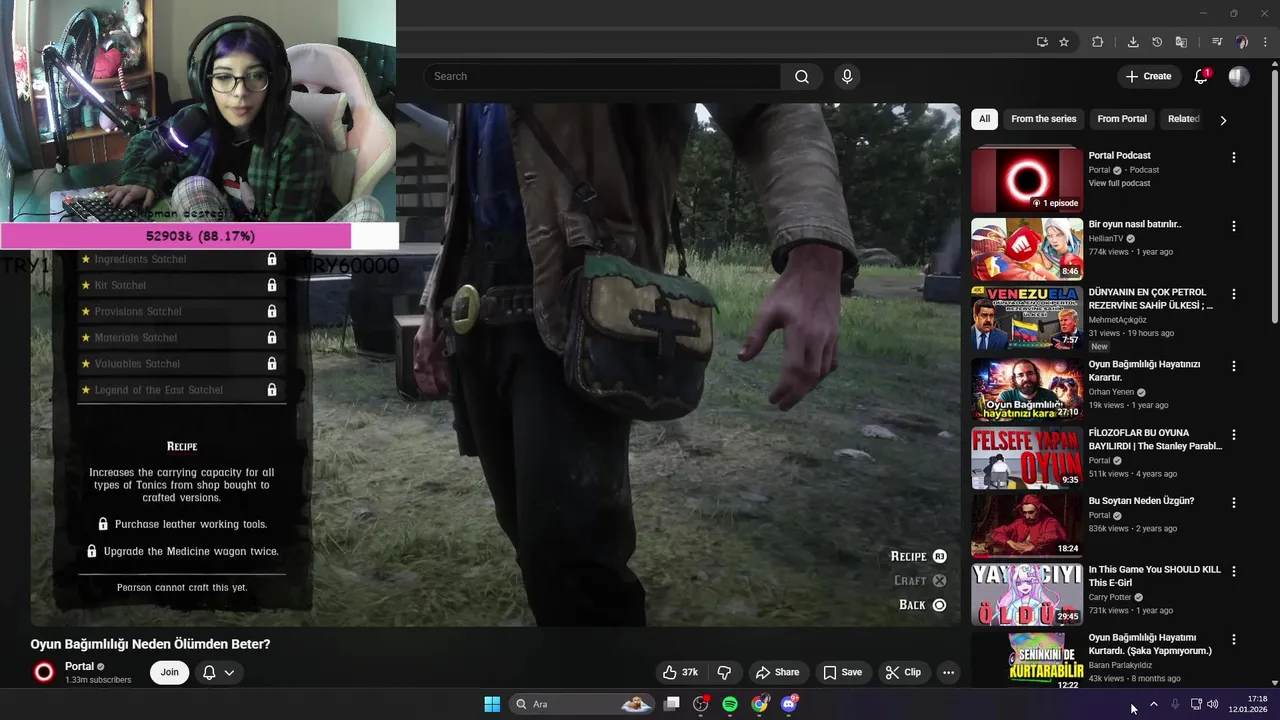Open 'Felsefe Yapan Oyun' thumbnail
The image size is (1280, 720).
(1027, 458)
